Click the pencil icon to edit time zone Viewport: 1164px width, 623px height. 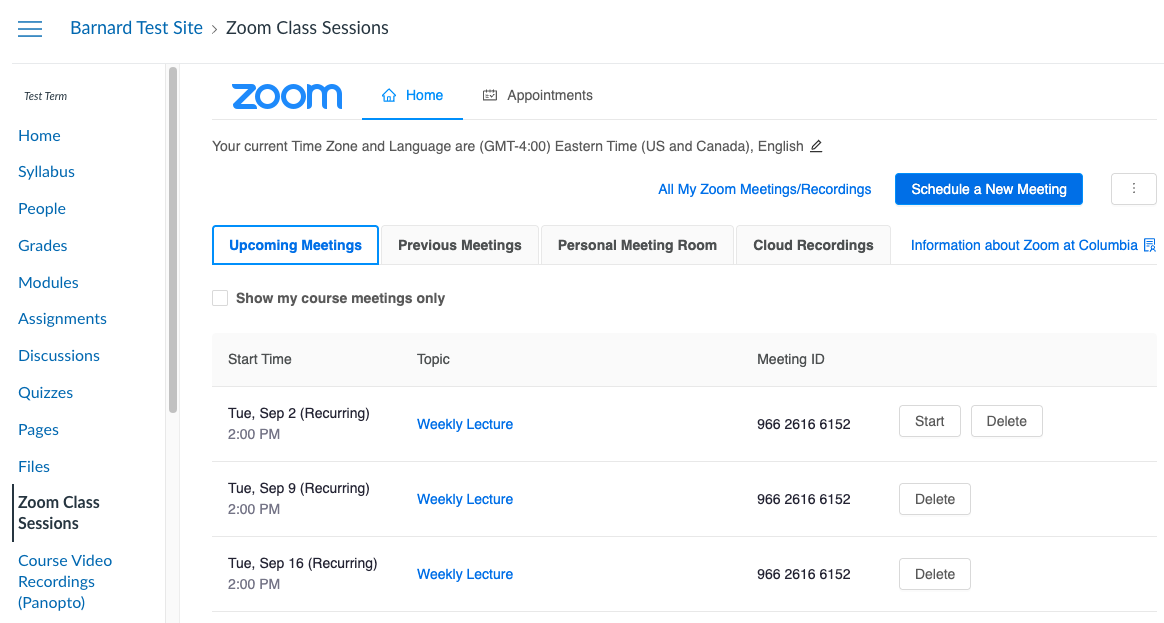[x=816, y=146]
